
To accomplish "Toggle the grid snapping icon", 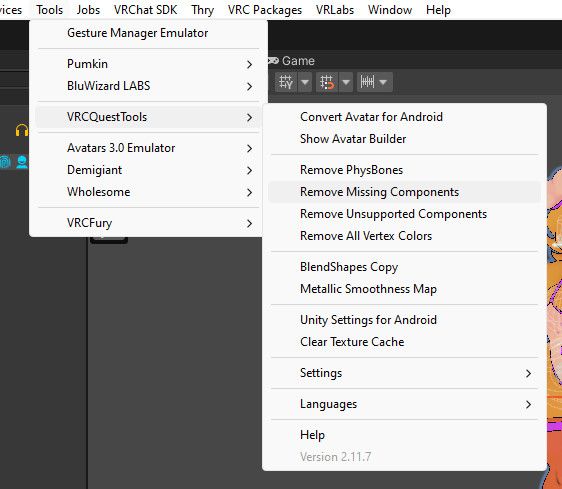I will (x=286, y=82).
